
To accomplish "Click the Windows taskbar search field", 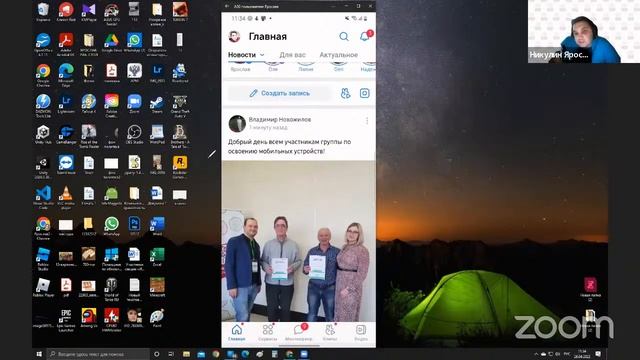I will 98,354.
